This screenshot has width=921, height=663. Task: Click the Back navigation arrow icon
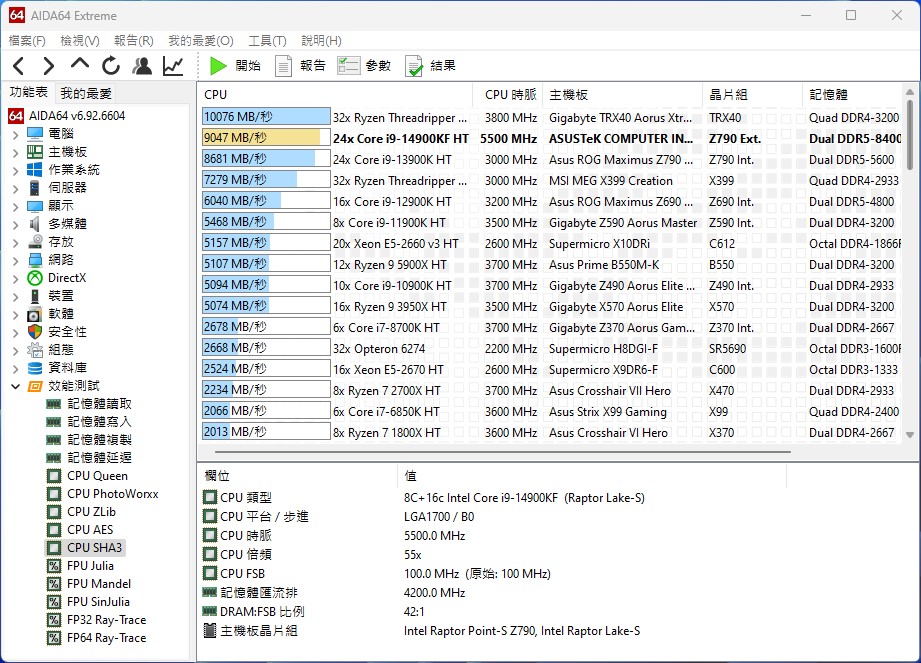(19, 66)
